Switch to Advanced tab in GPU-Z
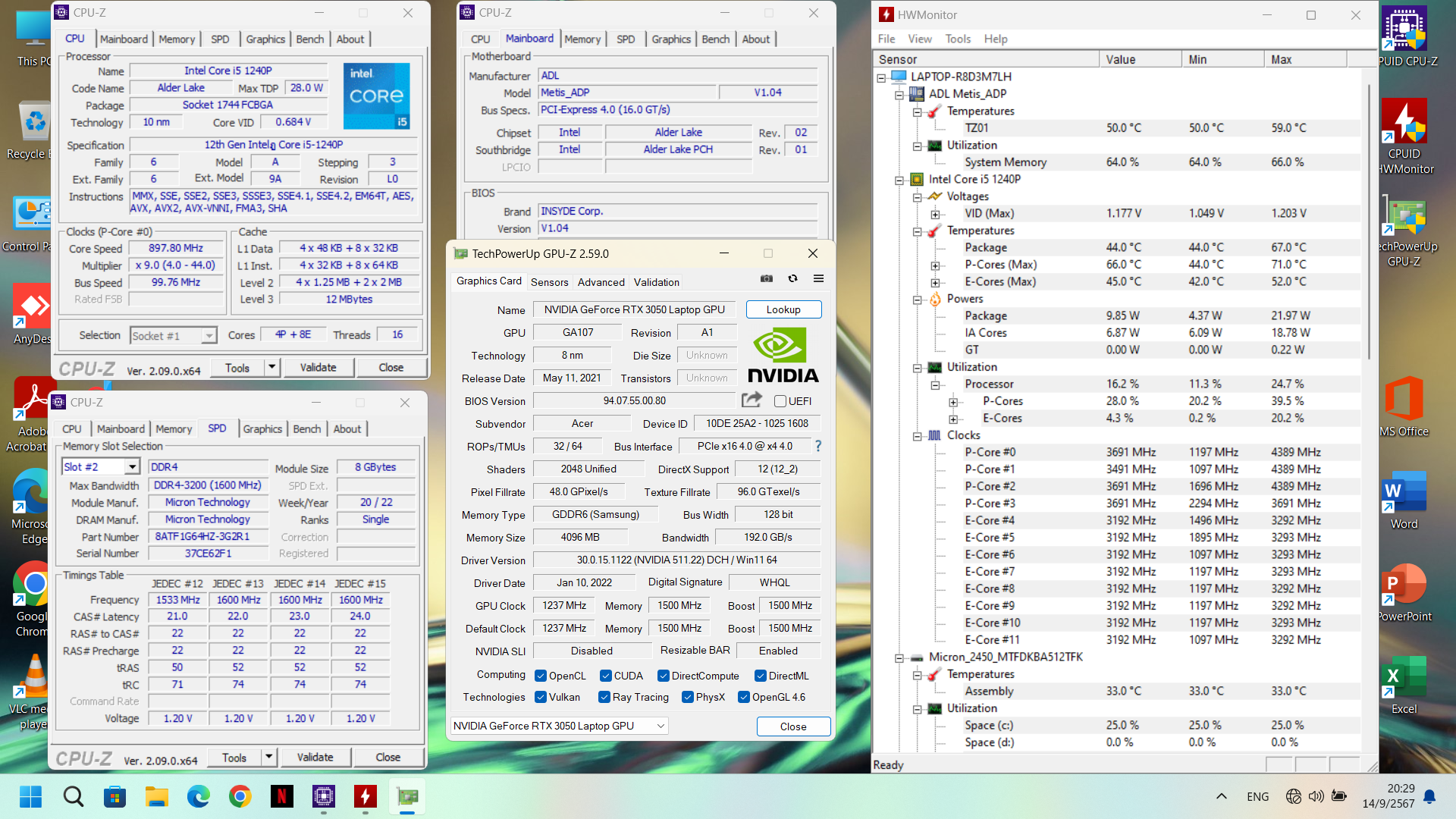The image size is (1456, 819). [x=601, y=282]
